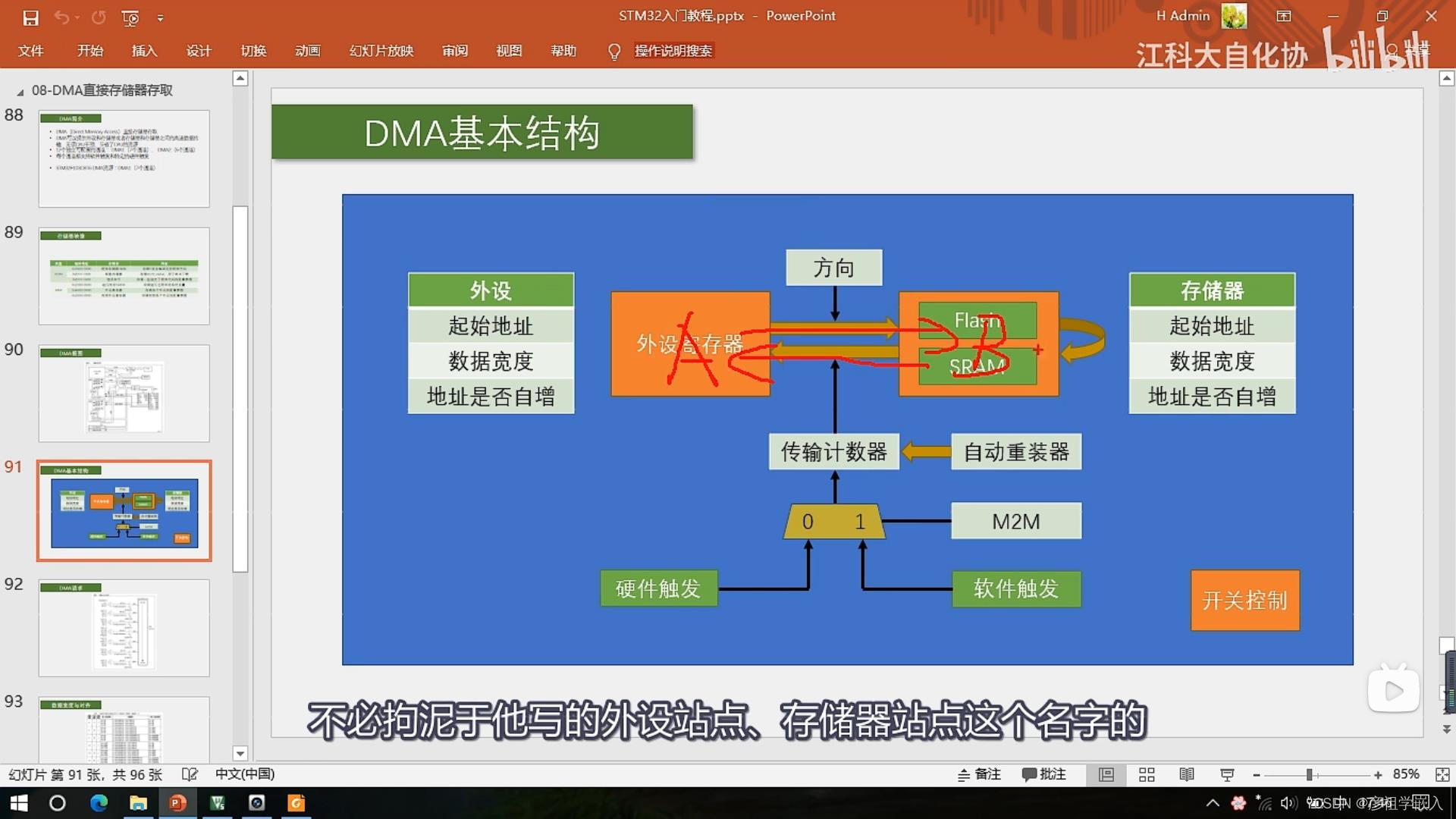Open spell check icon in status bar
This screenshot has height=819, width=1456.
pos(190,774)
